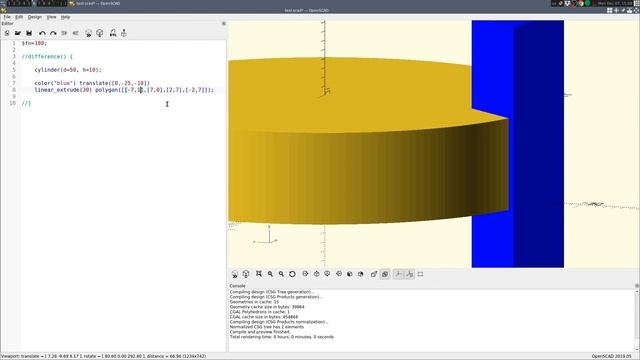Click the Indent icon in editor toolbar

click(76, 33)
